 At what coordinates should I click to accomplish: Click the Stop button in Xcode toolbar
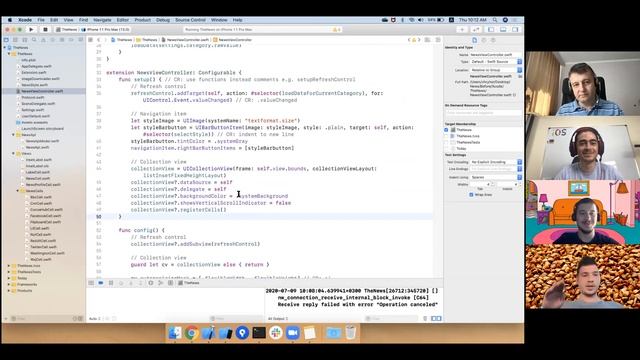click(x=45, y=29)
